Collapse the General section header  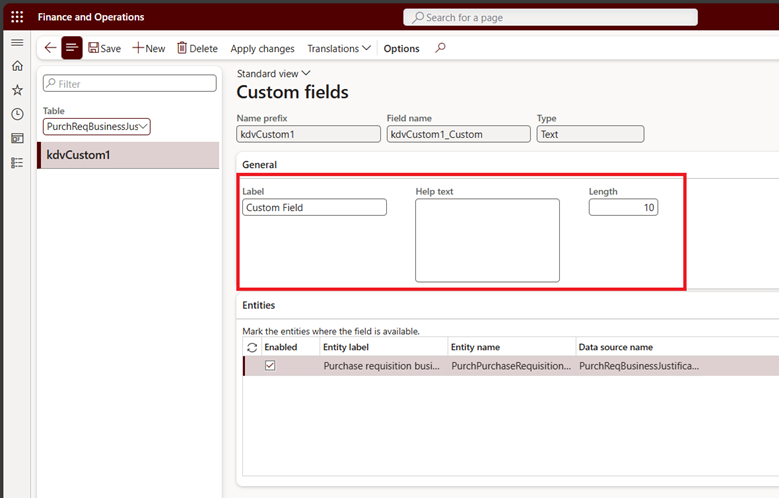[259, 165]
